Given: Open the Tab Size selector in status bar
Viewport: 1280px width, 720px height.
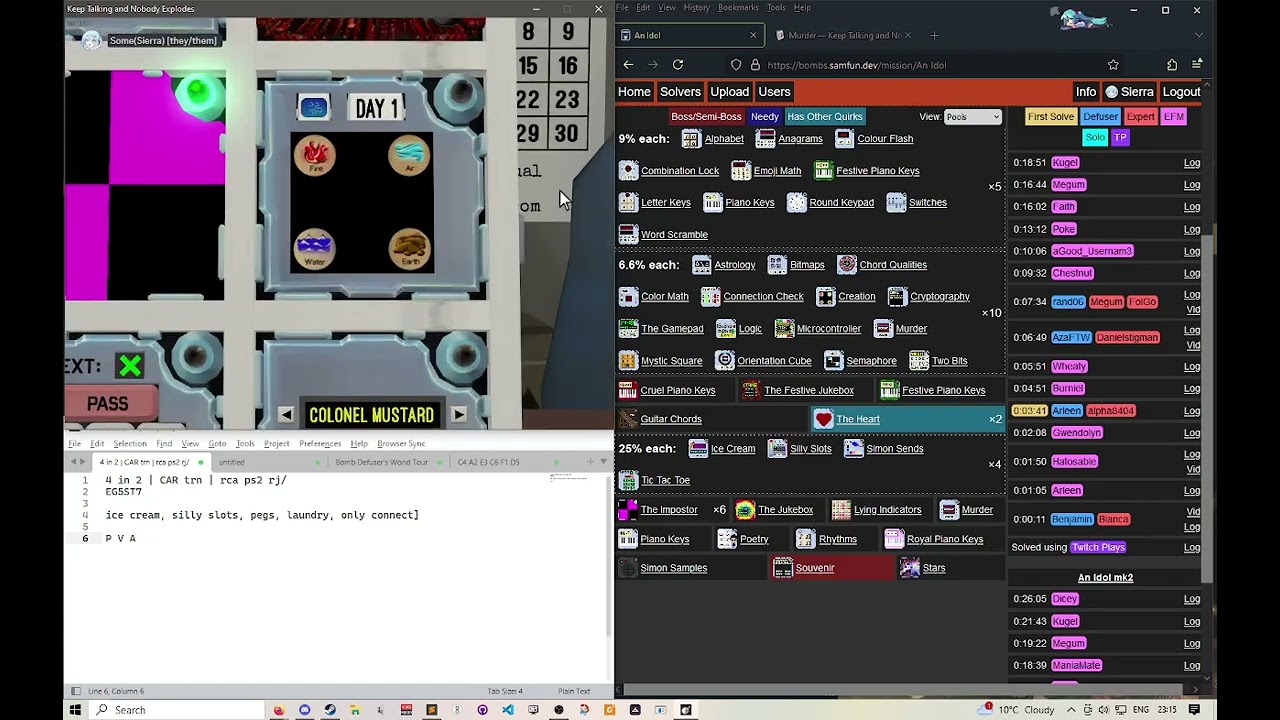Looking at the screenshot, I should tap(504, 691).
